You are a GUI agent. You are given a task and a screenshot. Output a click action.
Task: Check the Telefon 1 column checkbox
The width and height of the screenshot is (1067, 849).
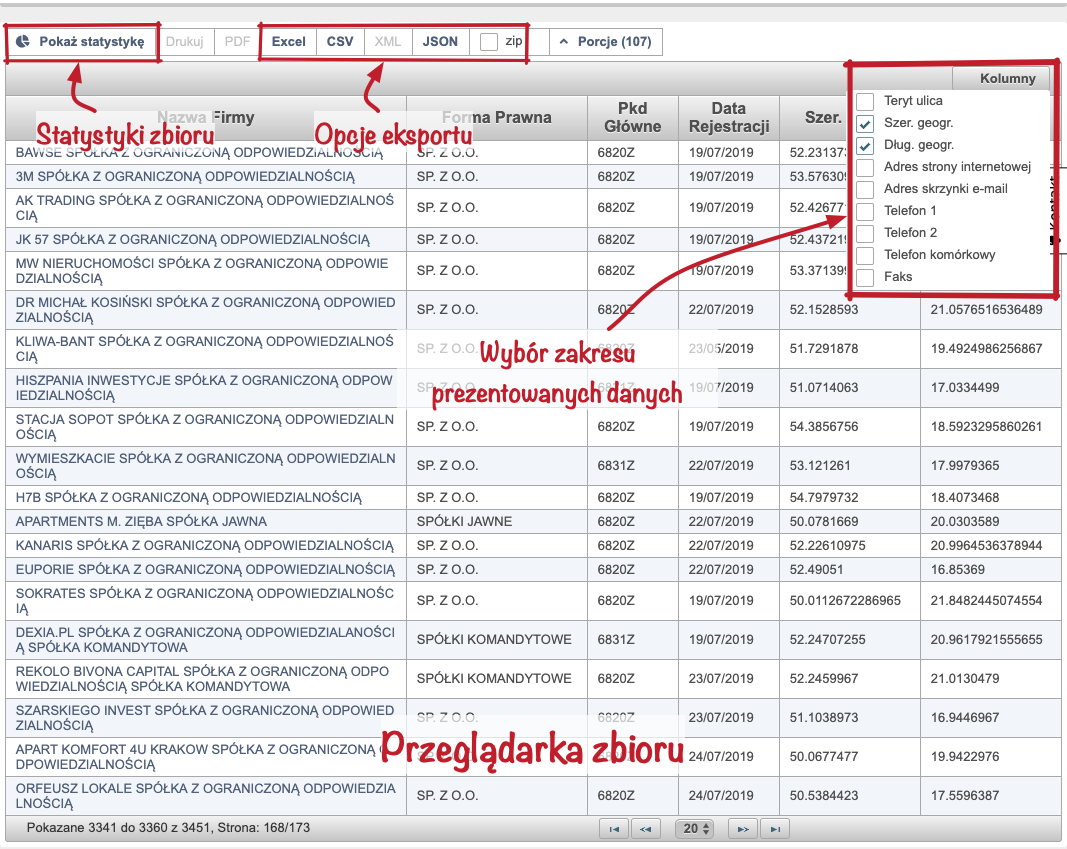pos(865,211)
